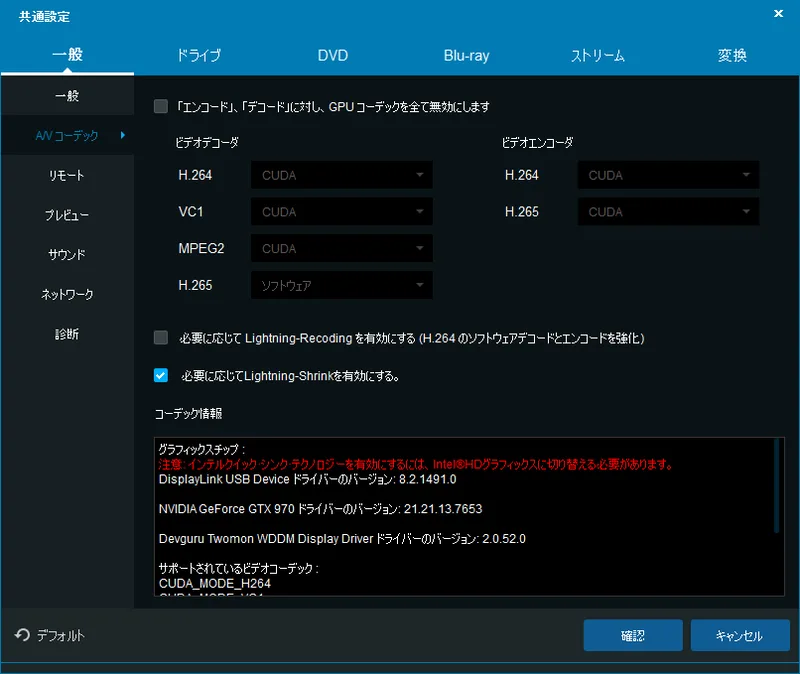The height and width of the screenshot is (674, 800).
Task: Switch to the 変換 tab
Action: [x=732, y=57]
